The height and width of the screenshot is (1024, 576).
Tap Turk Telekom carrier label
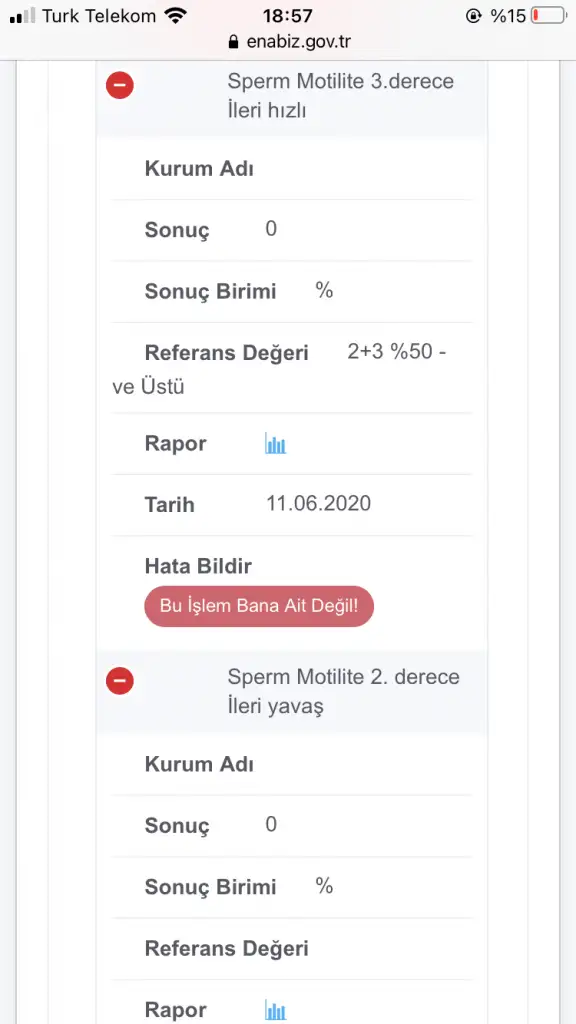(99, 16)
